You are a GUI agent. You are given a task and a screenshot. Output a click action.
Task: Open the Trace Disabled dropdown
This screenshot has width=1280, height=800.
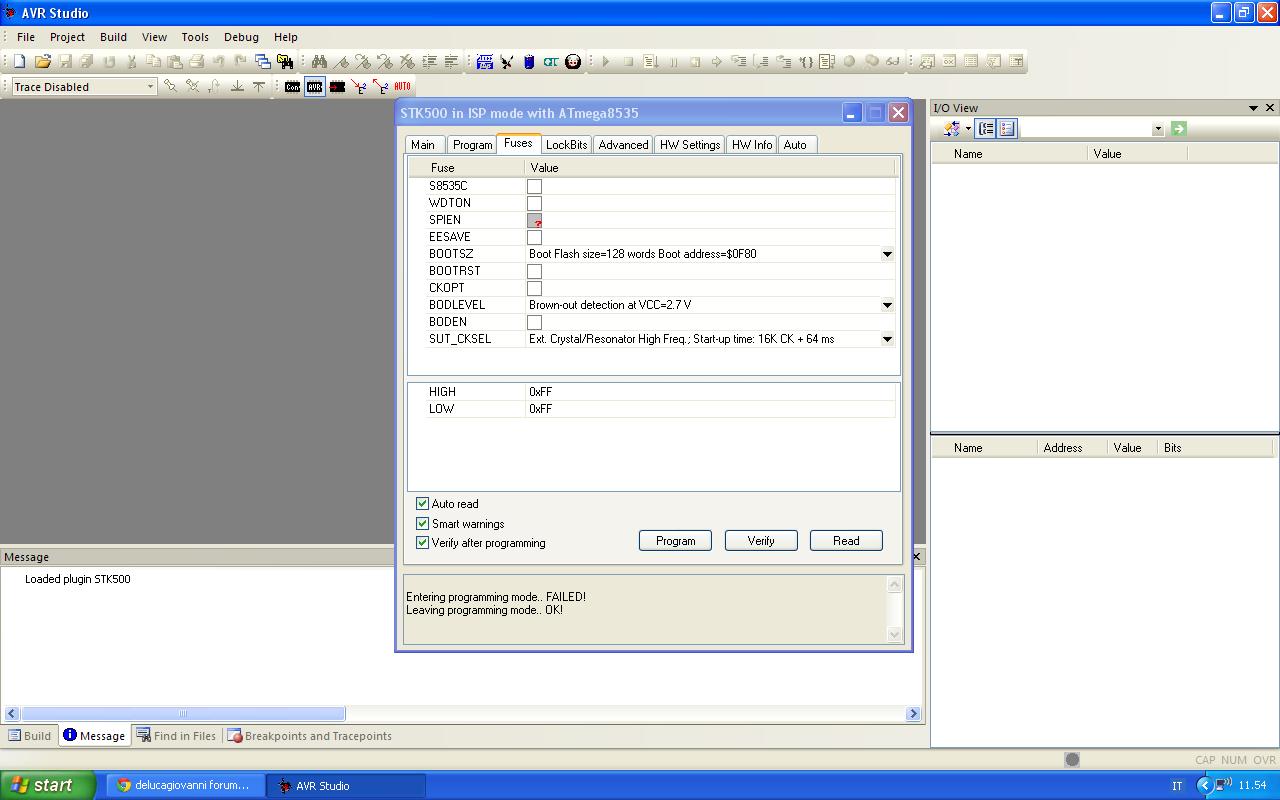coord(151,87)
